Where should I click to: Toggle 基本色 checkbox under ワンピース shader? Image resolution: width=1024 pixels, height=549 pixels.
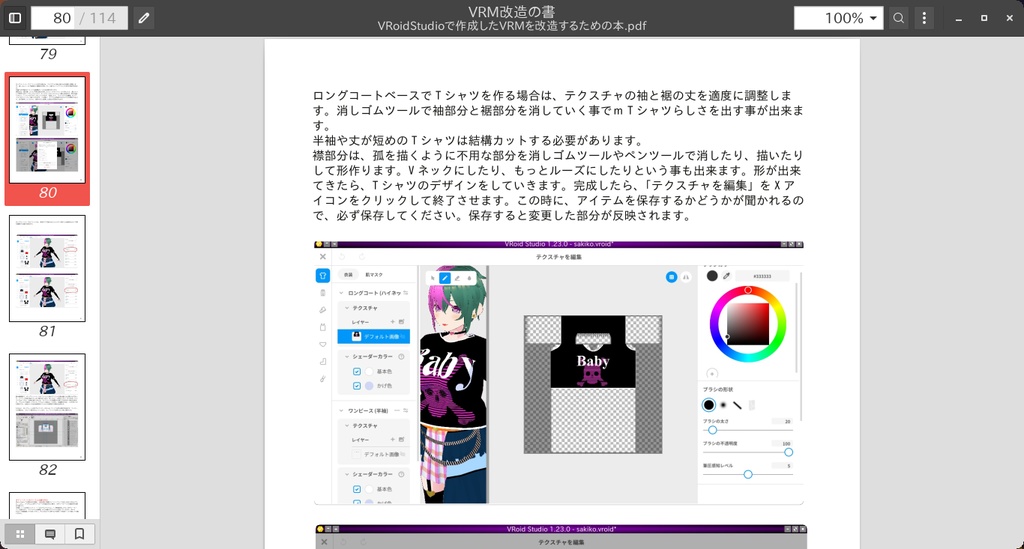point(357,489)
